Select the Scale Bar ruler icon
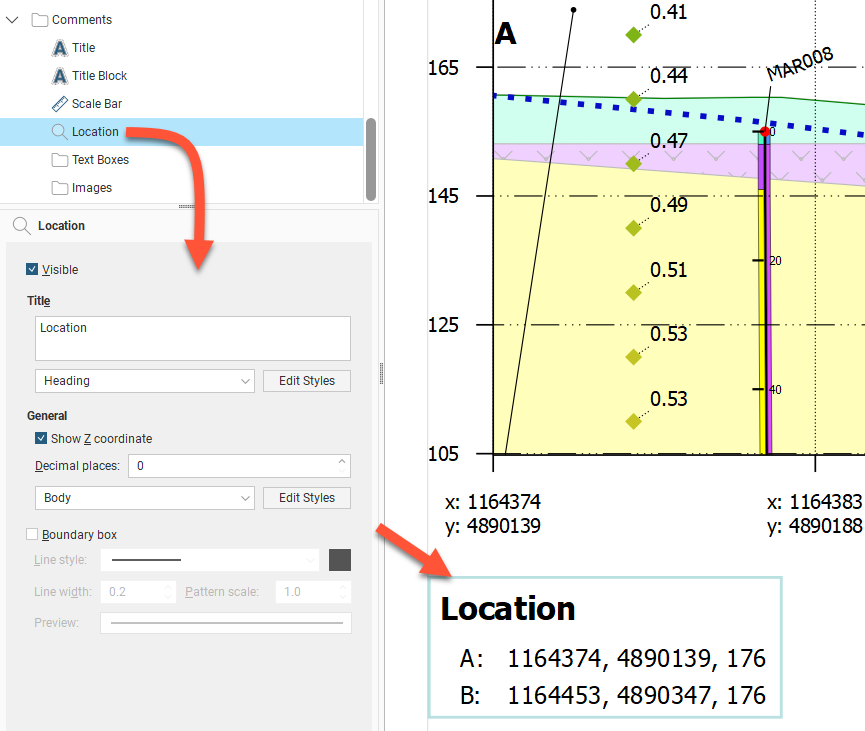Image resolution: width=865 pixels, height=731 pixels. 60,104
